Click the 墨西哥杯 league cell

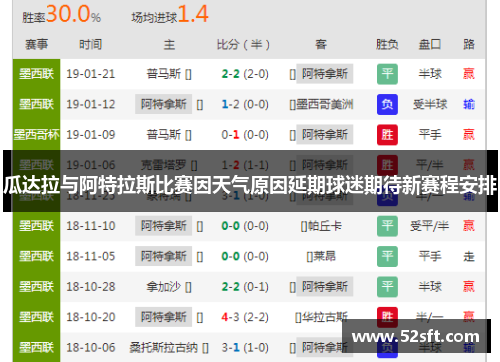pos(37,135)
